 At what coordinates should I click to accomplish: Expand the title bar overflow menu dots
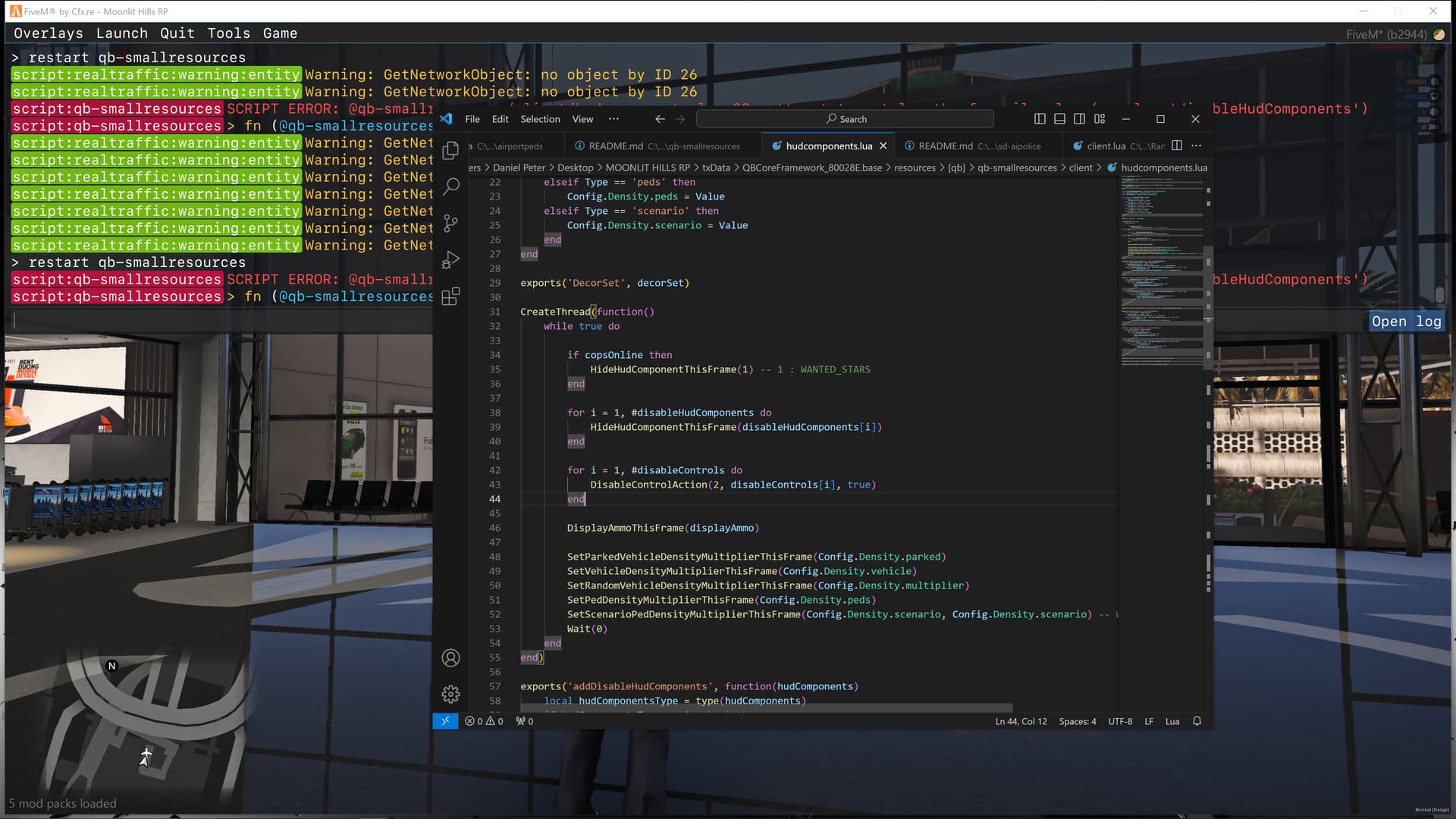tap(613, 119)
